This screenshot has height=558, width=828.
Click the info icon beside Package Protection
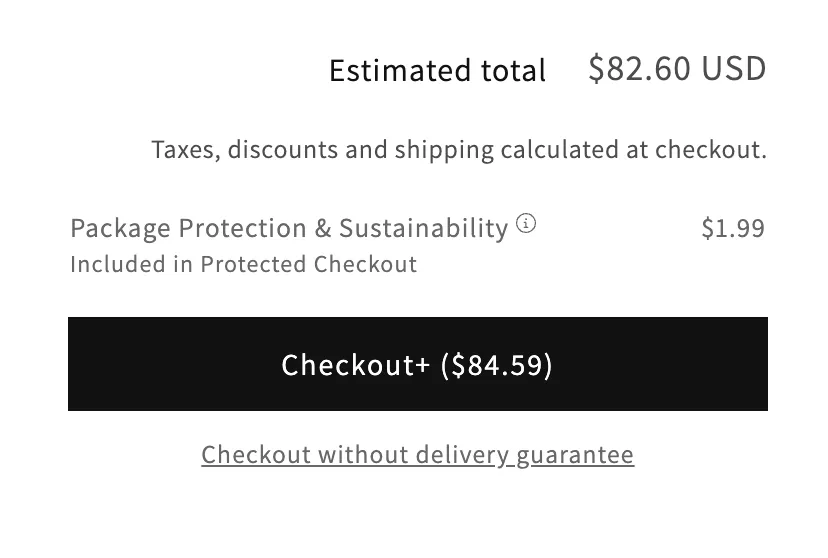click(526, 224)
